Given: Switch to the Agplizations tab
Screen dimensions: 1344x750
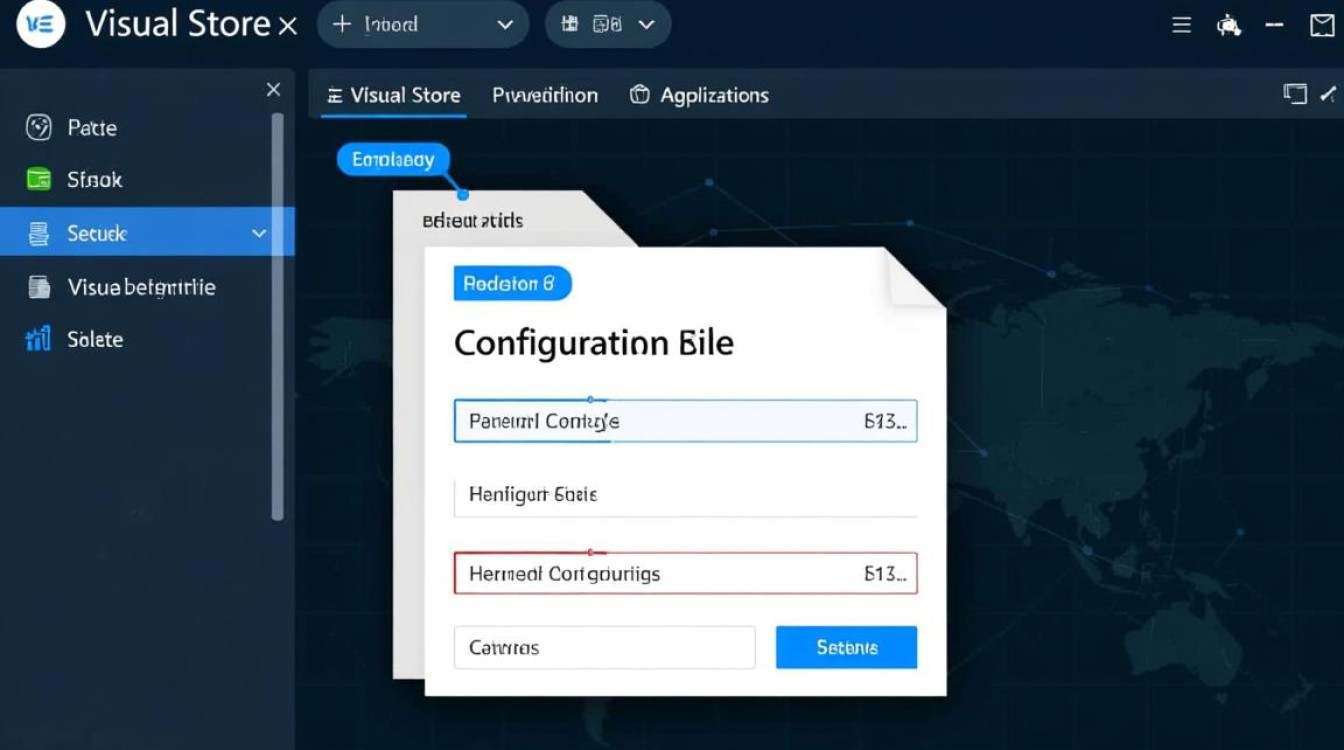Looking at the screenshot, I should point(699,95).
